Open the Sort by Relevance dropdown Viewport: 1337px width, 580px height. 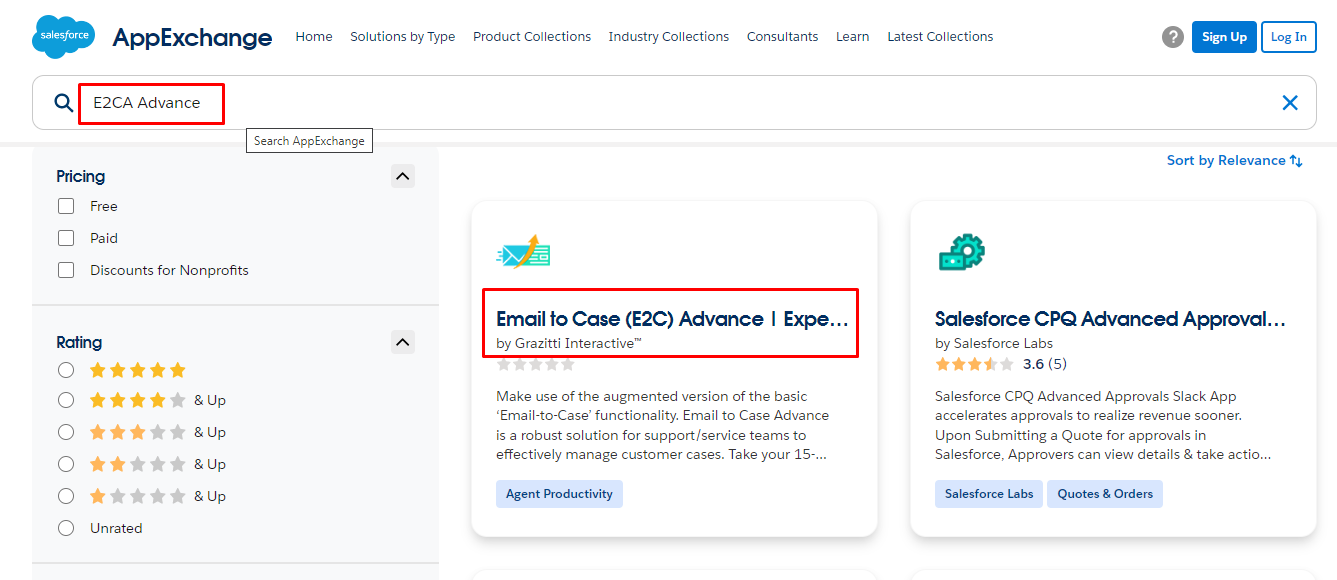point(1234,160)
